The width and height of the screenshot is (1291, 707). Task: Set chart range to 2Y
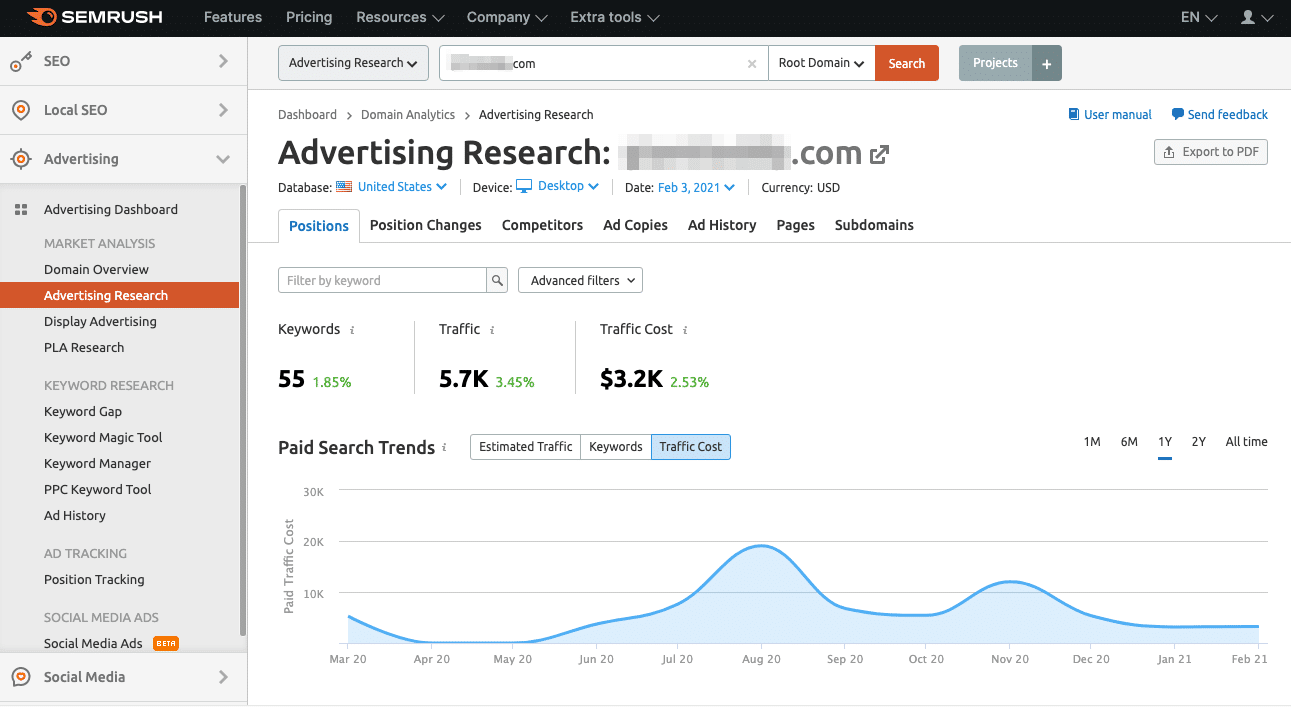tap(1199, 442)
